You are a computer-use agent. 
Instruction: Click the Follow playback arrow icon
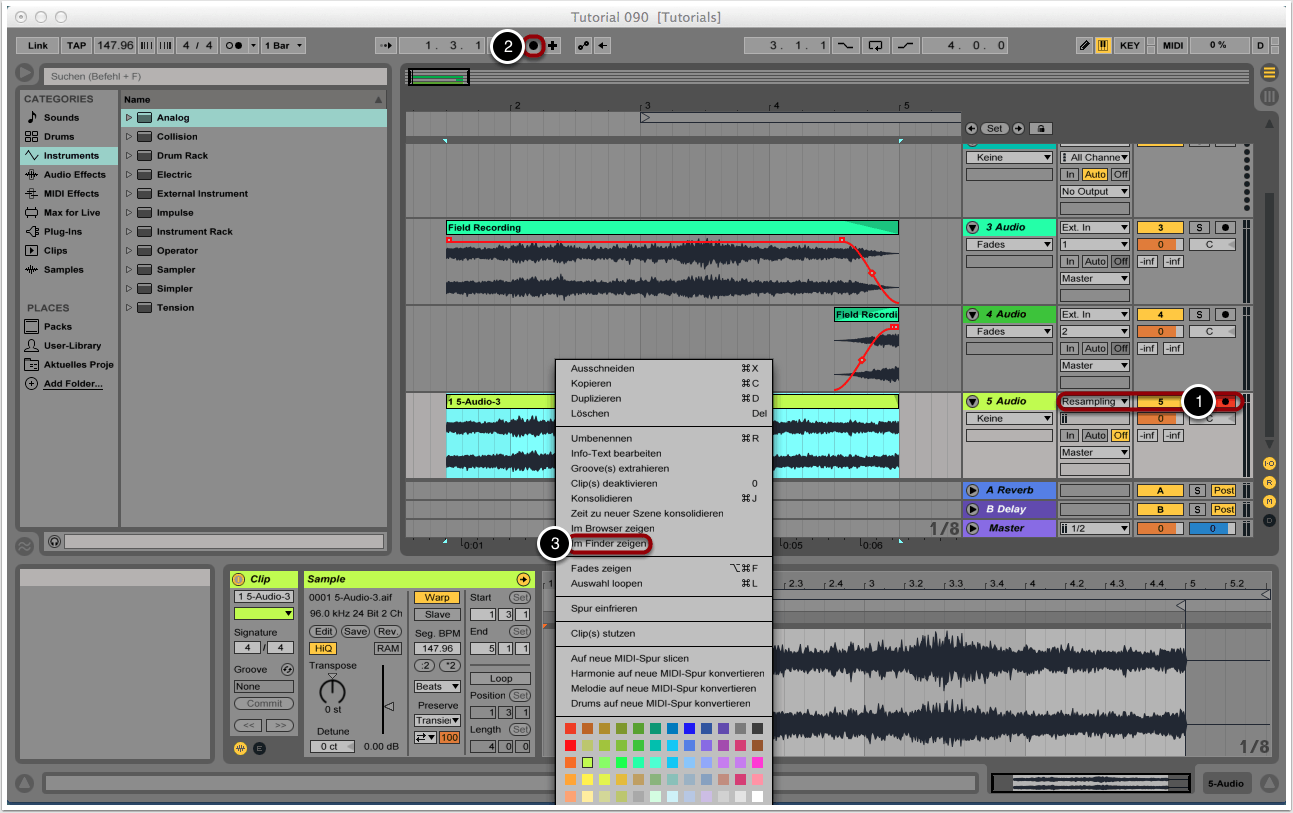[x=385, y=46]
